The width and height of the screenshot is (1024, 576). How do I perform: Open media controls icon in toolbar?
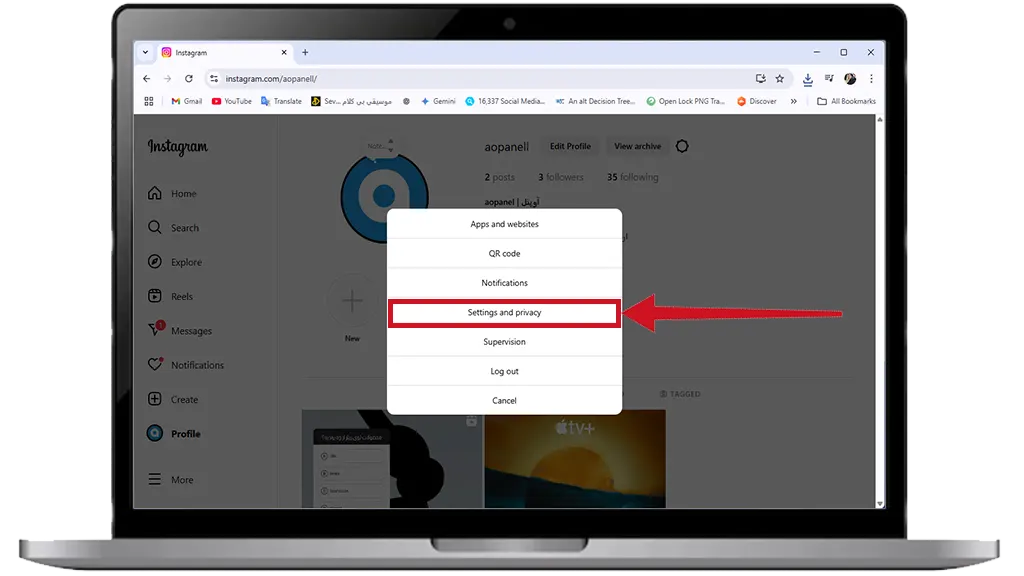click(829, 78)
